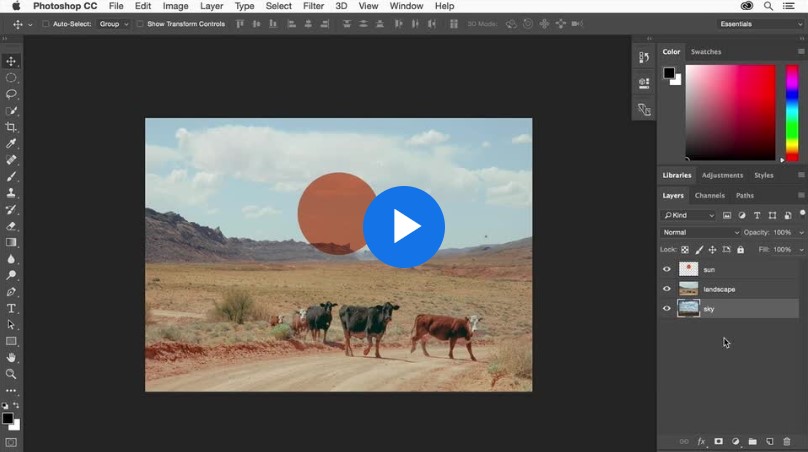Open the Color panel options menu
The height and width of the screenshot is (452, 808).
coord(801,52)
